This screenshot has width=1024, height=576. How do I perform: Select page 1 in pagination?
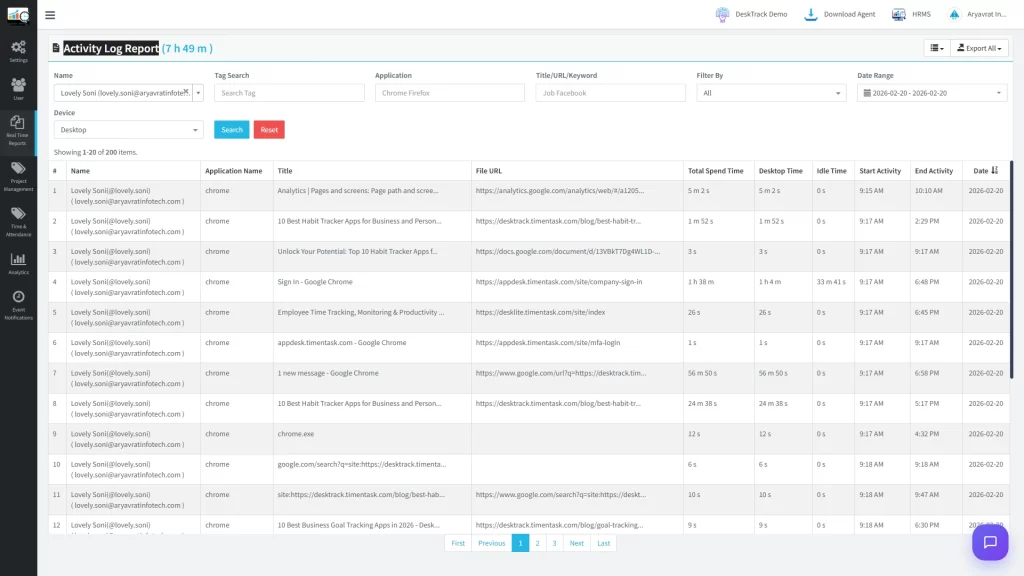[x=520, y=543]
